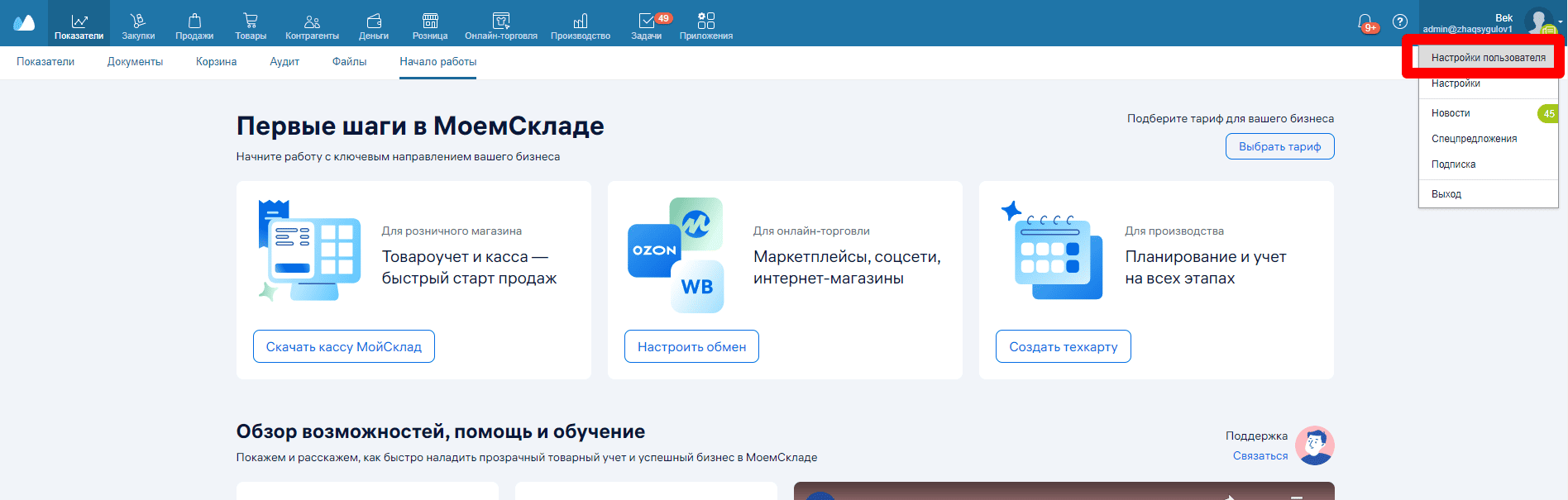Viewport: 1568px width, 500px height.
Task: Click the WB marketplace logo
Action: coord(697,287)
